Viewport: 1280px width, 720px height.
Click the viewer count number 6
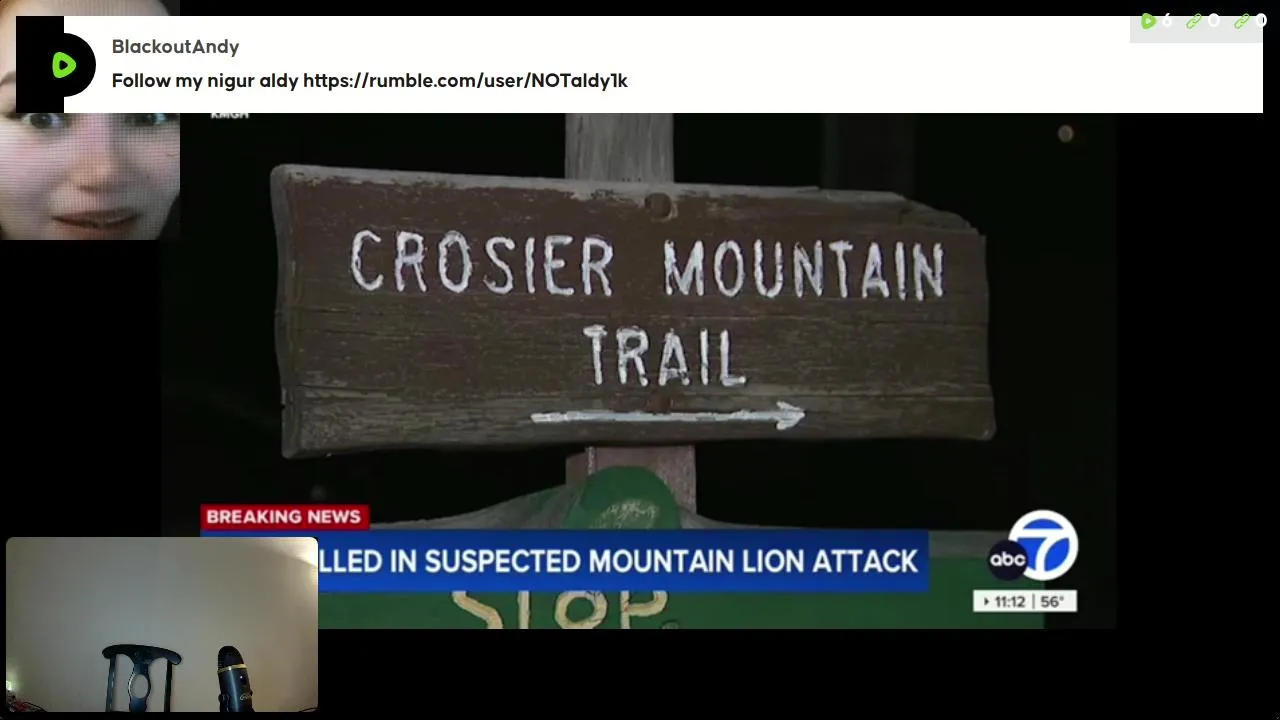pyautogui.click(x=1166, y=21)
